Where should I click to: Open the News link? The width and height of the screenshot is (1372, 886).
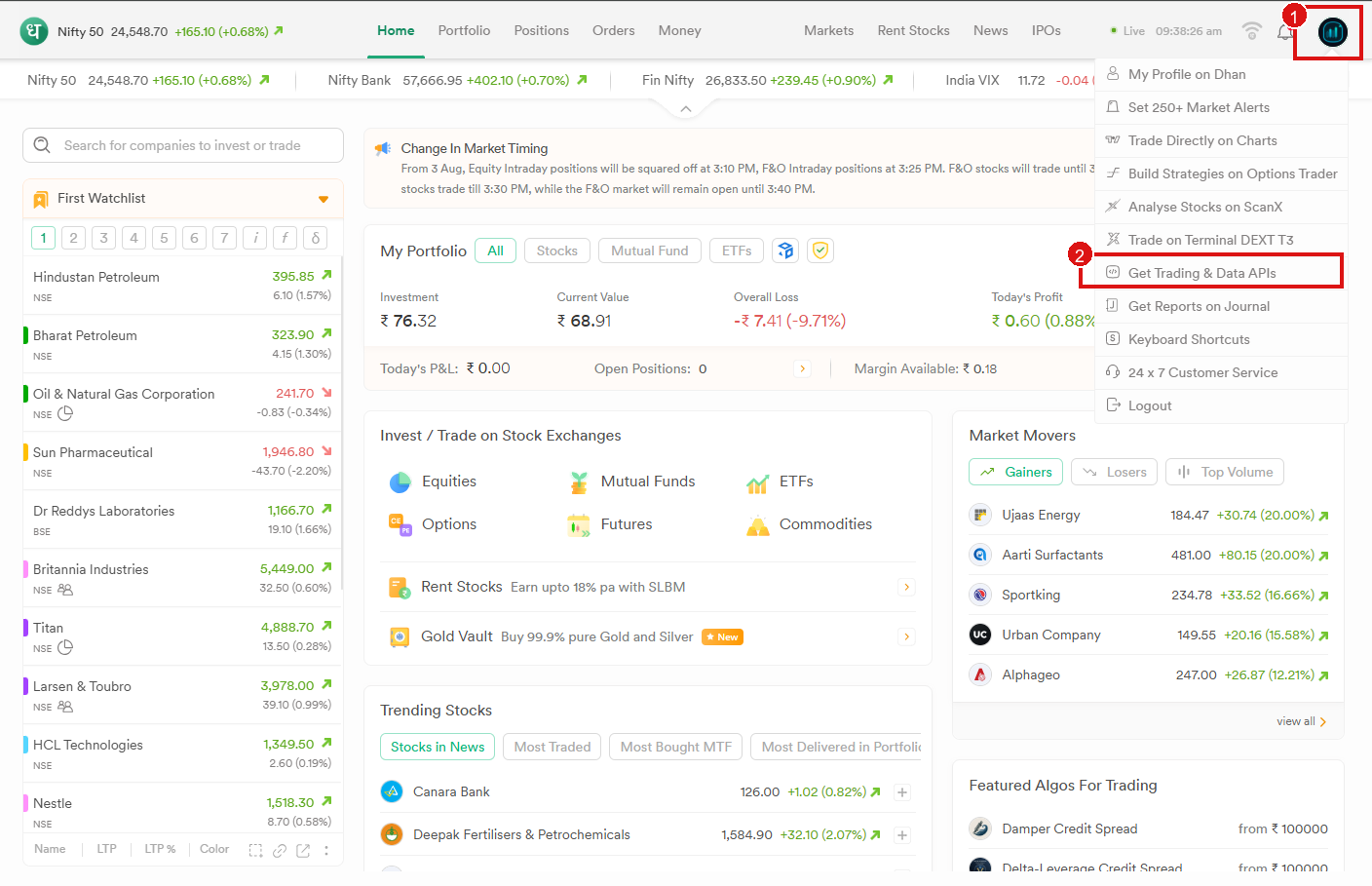(x=990, y=30)
